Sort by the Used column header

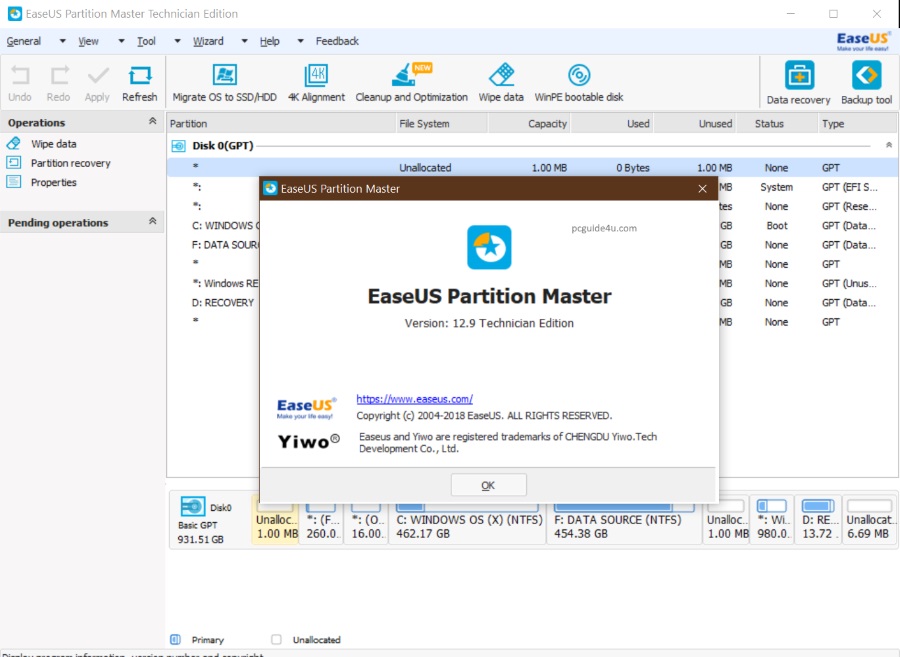pos(612,123)
